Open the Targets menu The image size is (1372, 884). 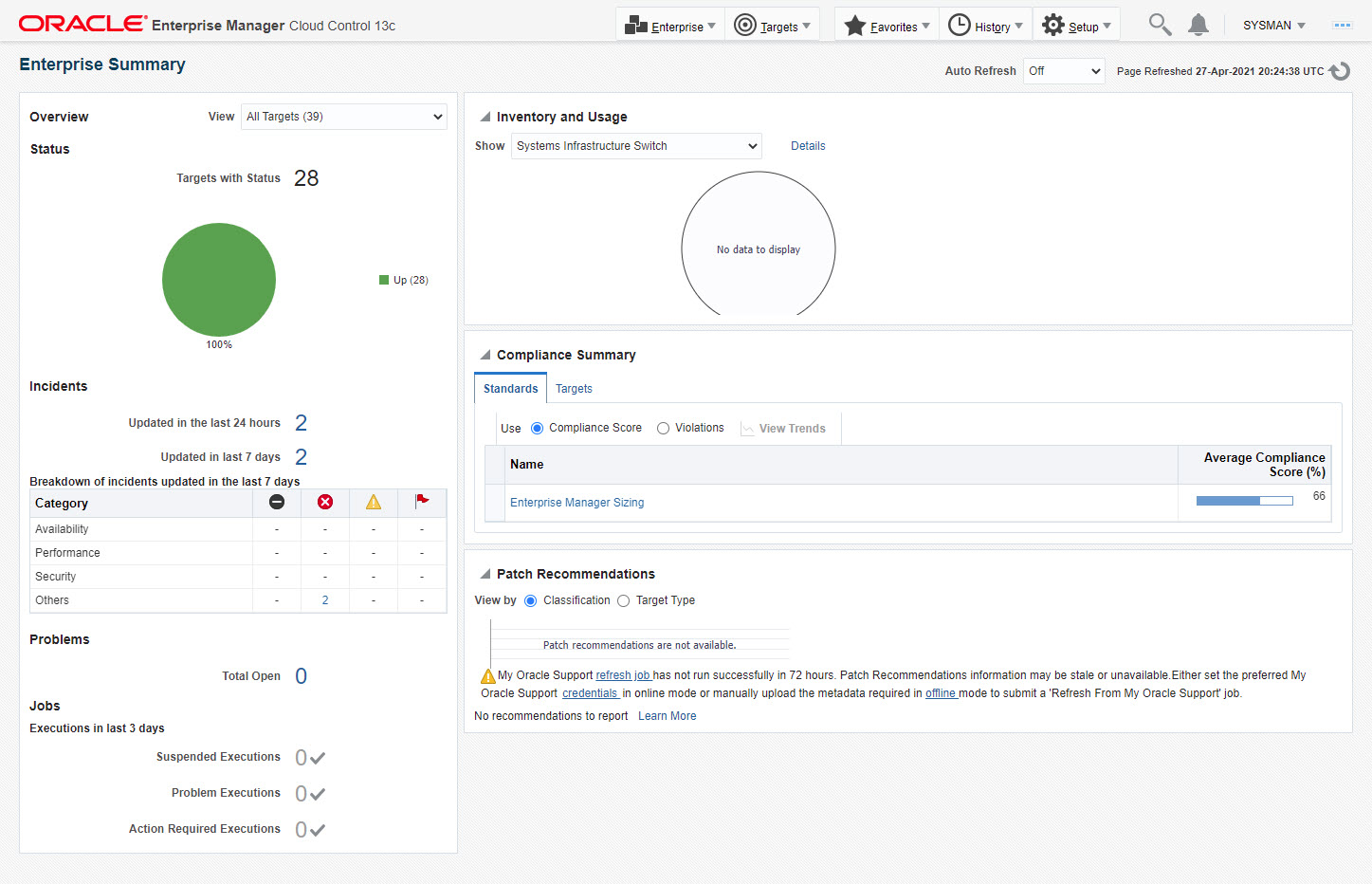[773, 26]
